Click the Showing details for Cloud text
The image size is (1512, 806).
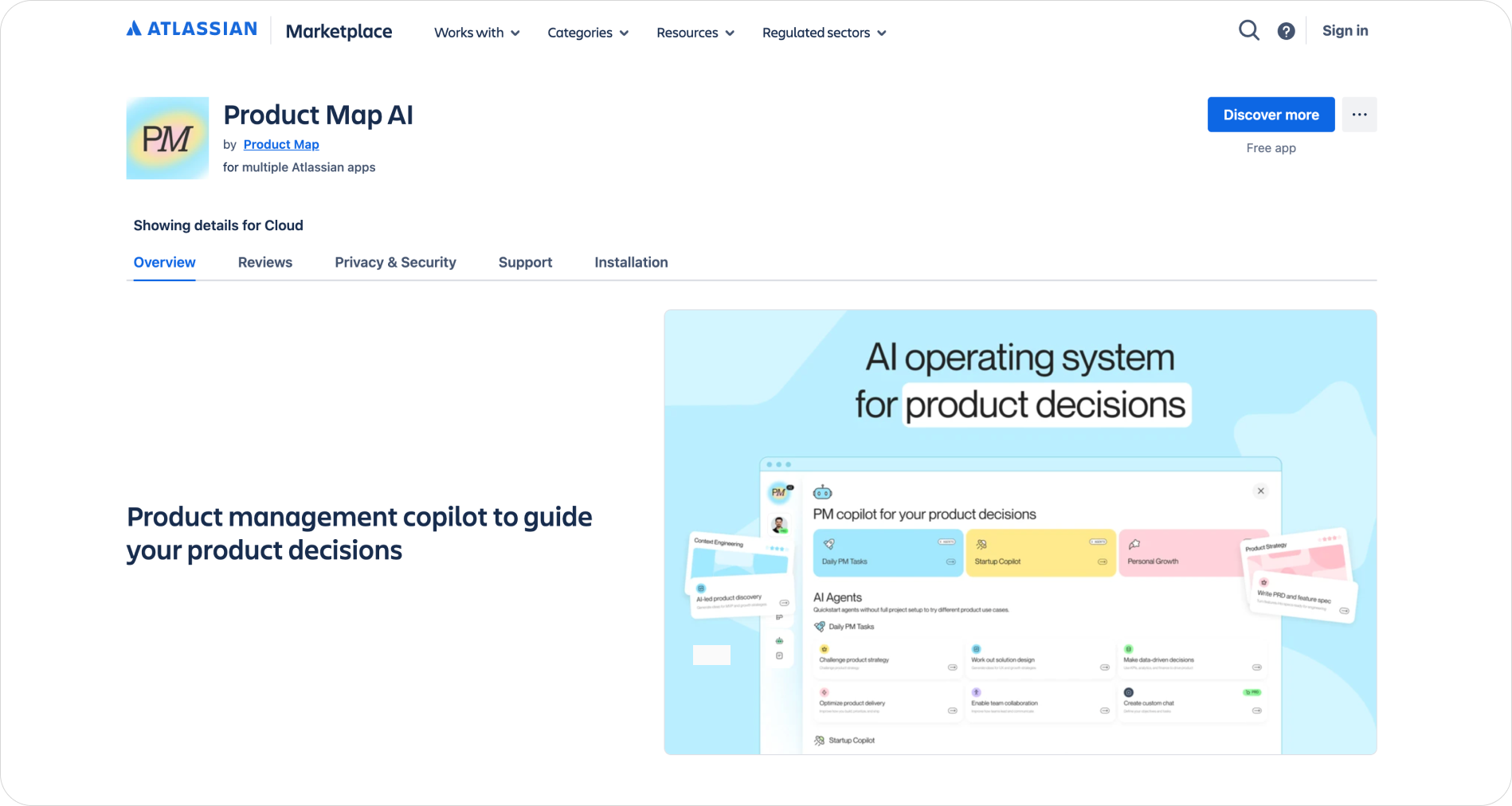click(218, 225)
